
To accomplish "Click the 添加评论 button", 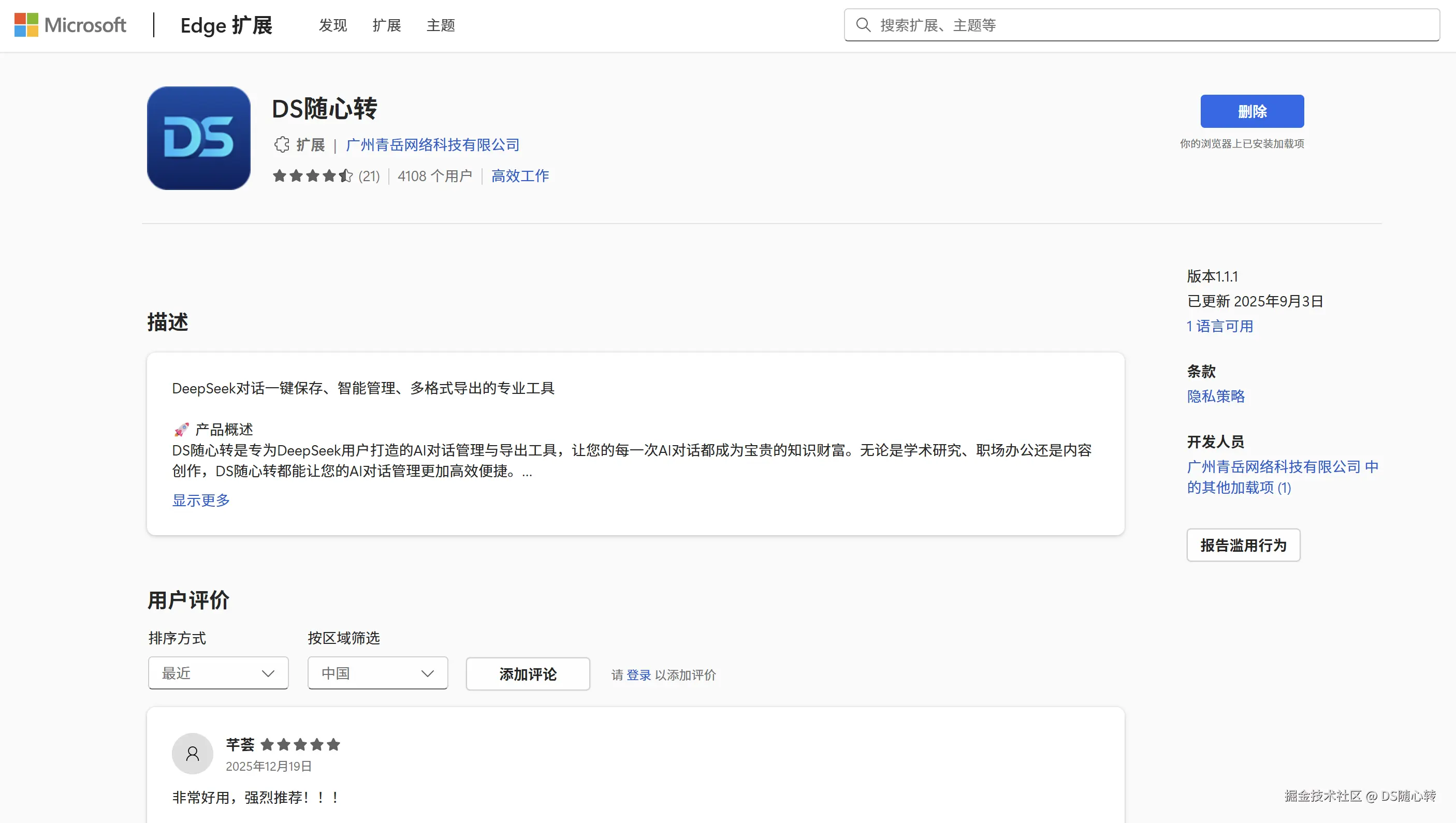I will 528,674.
